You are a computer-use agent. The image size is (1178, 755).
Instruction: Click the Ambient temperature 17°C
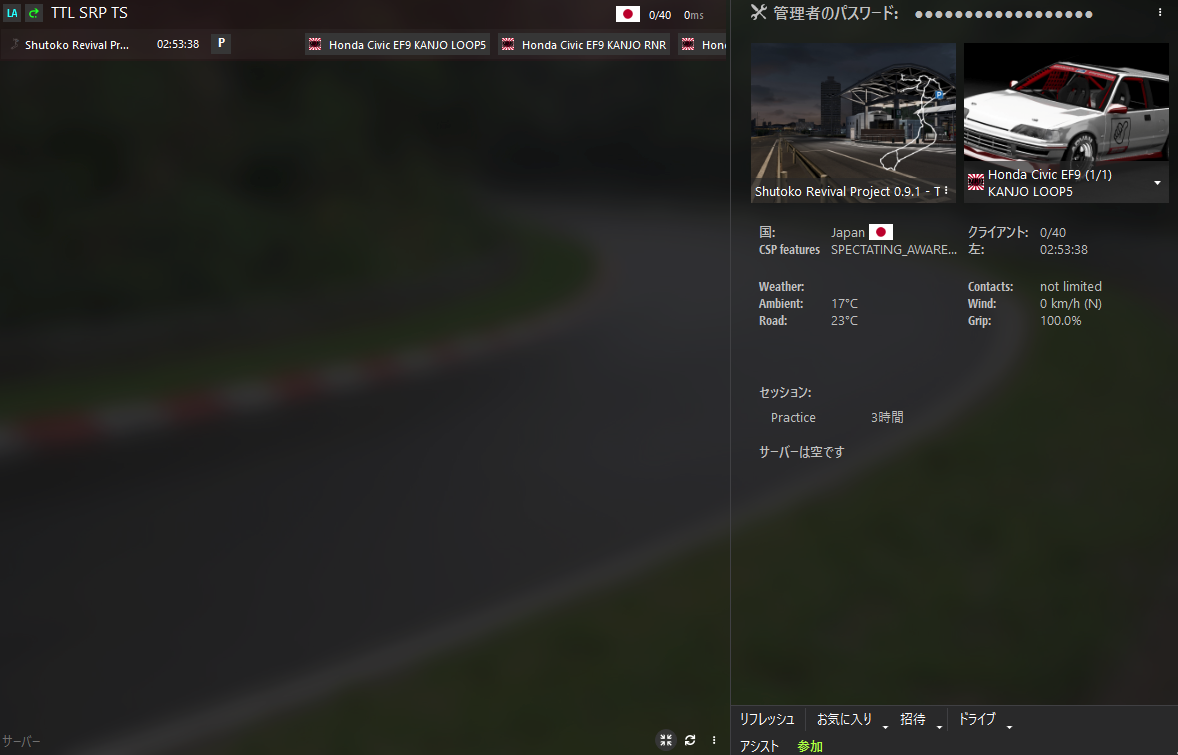[844, 304]
